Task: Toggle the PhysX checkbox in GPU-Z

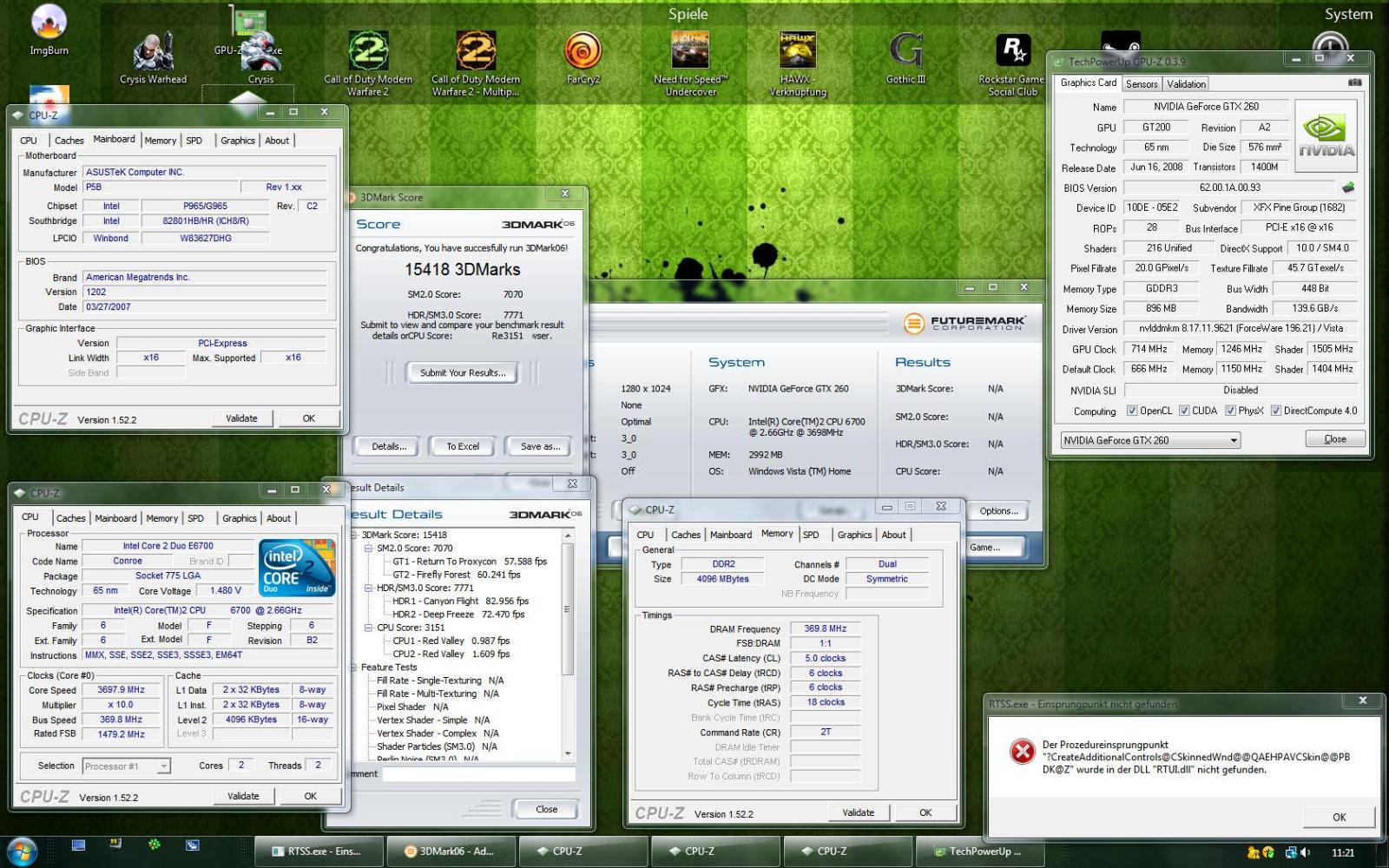Action: click(1230, 411)
